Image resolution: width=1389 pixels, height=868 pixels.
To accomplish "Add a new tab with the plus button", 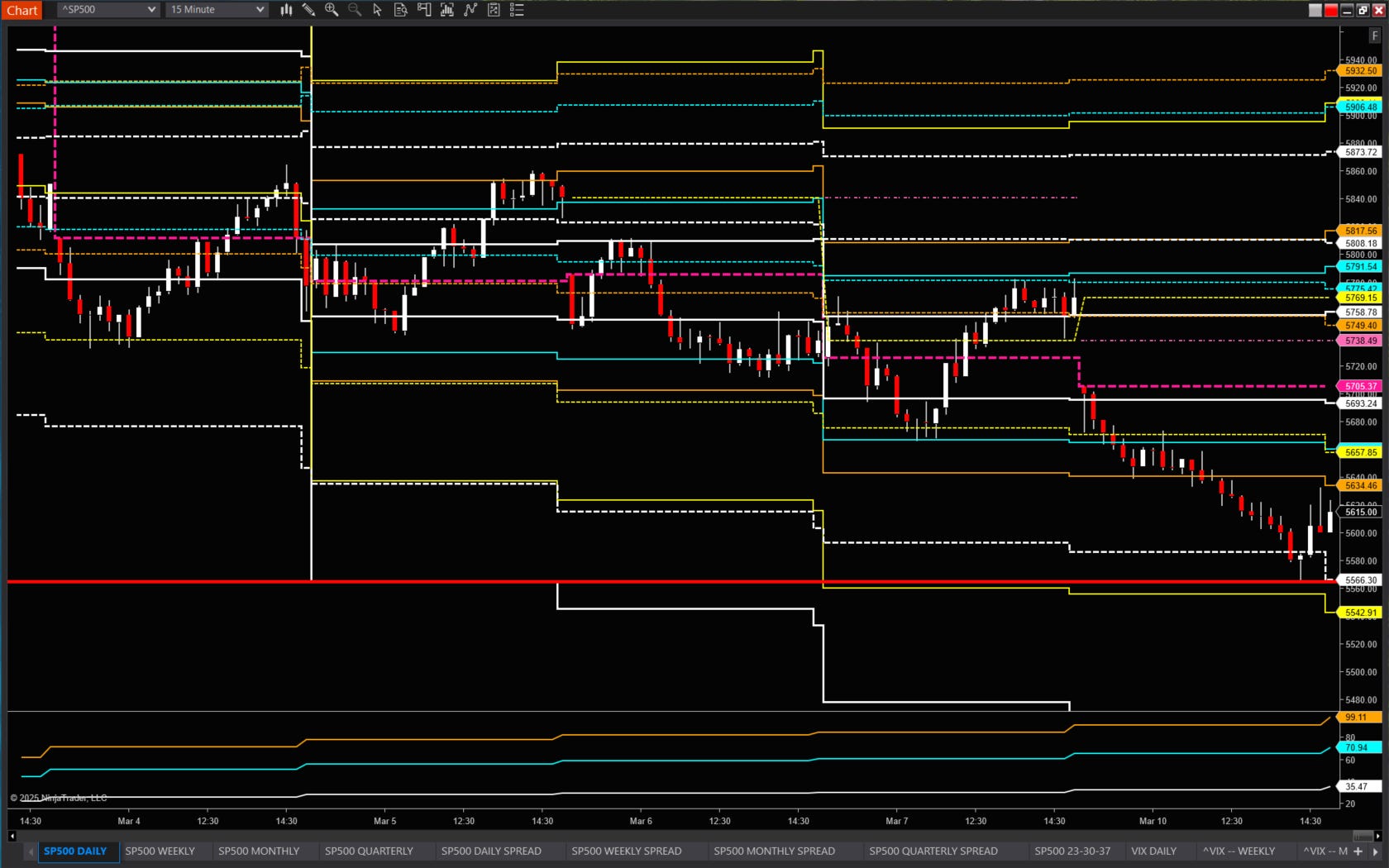I will click(x=1358, y=851).
